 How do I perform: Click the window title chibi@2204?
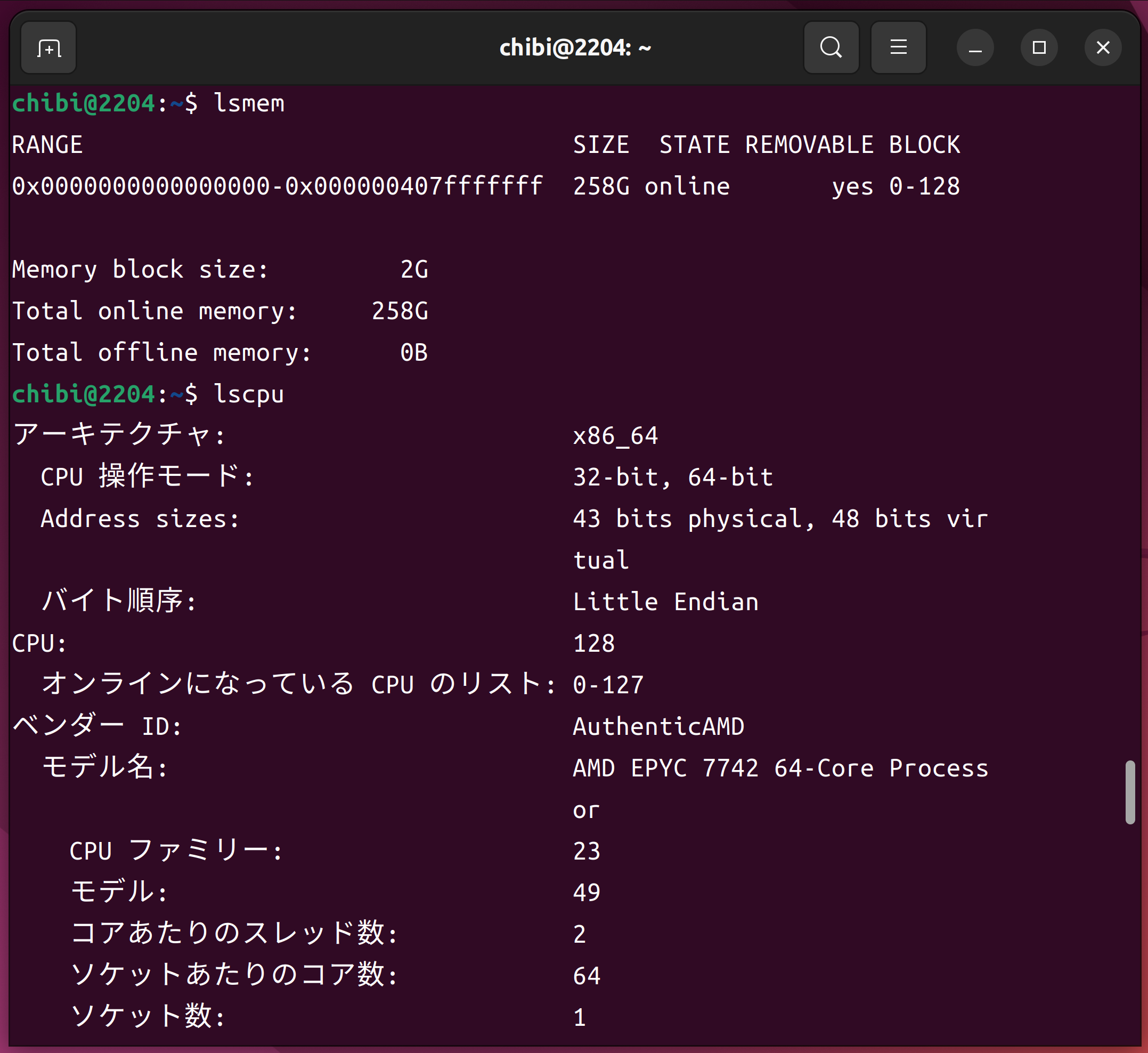pyautogui.click(x=574, y=48)
